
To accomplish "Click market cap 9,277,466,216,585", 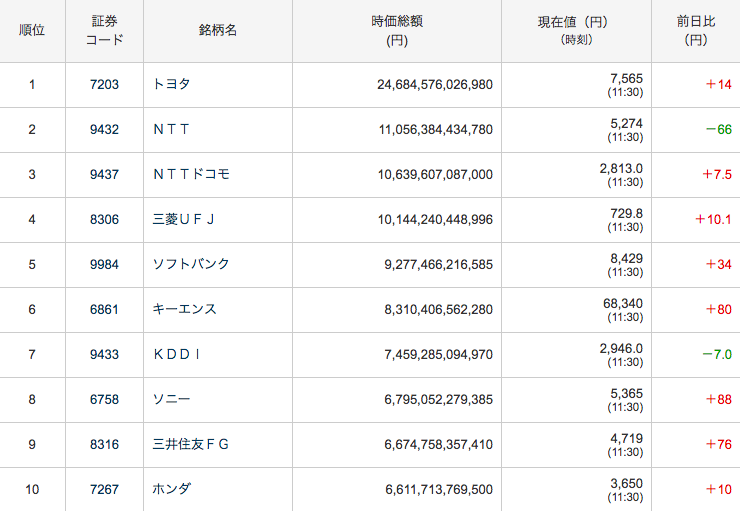I will pos(438,264).
